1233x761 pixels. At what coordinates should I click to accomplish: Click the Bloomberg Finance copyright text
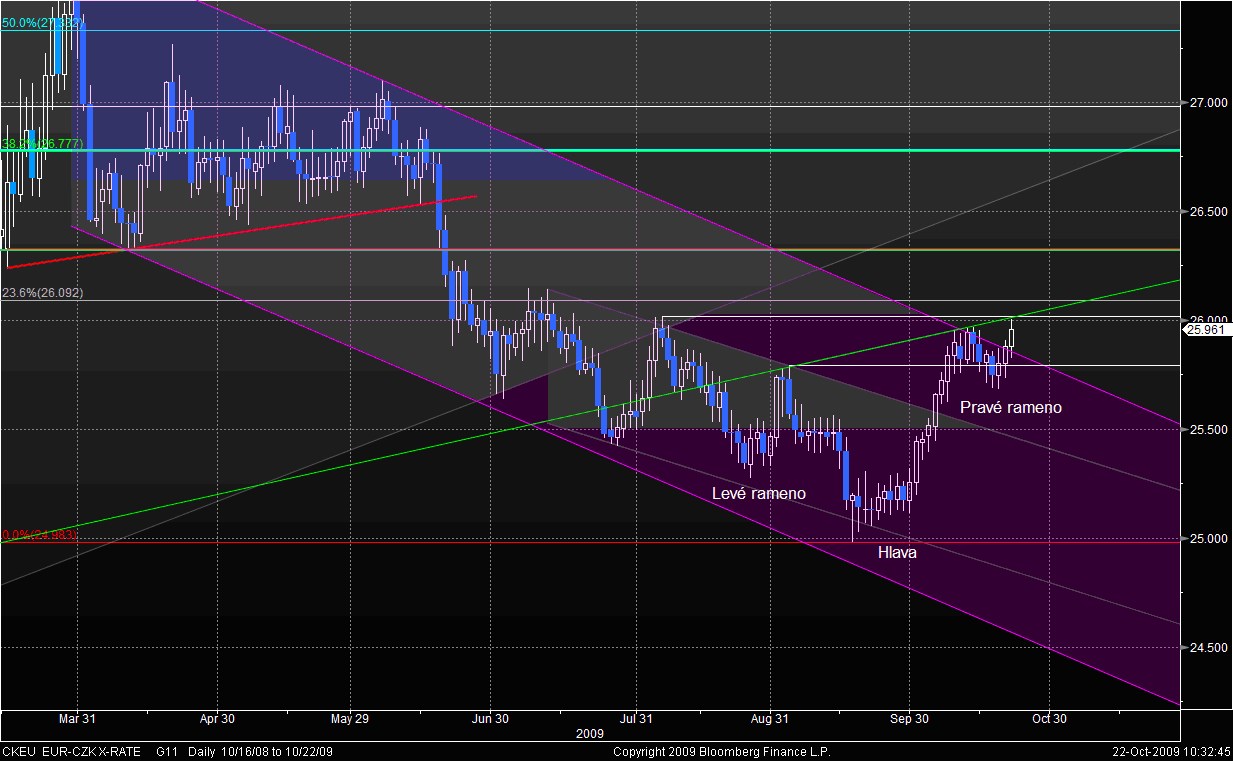721,751
